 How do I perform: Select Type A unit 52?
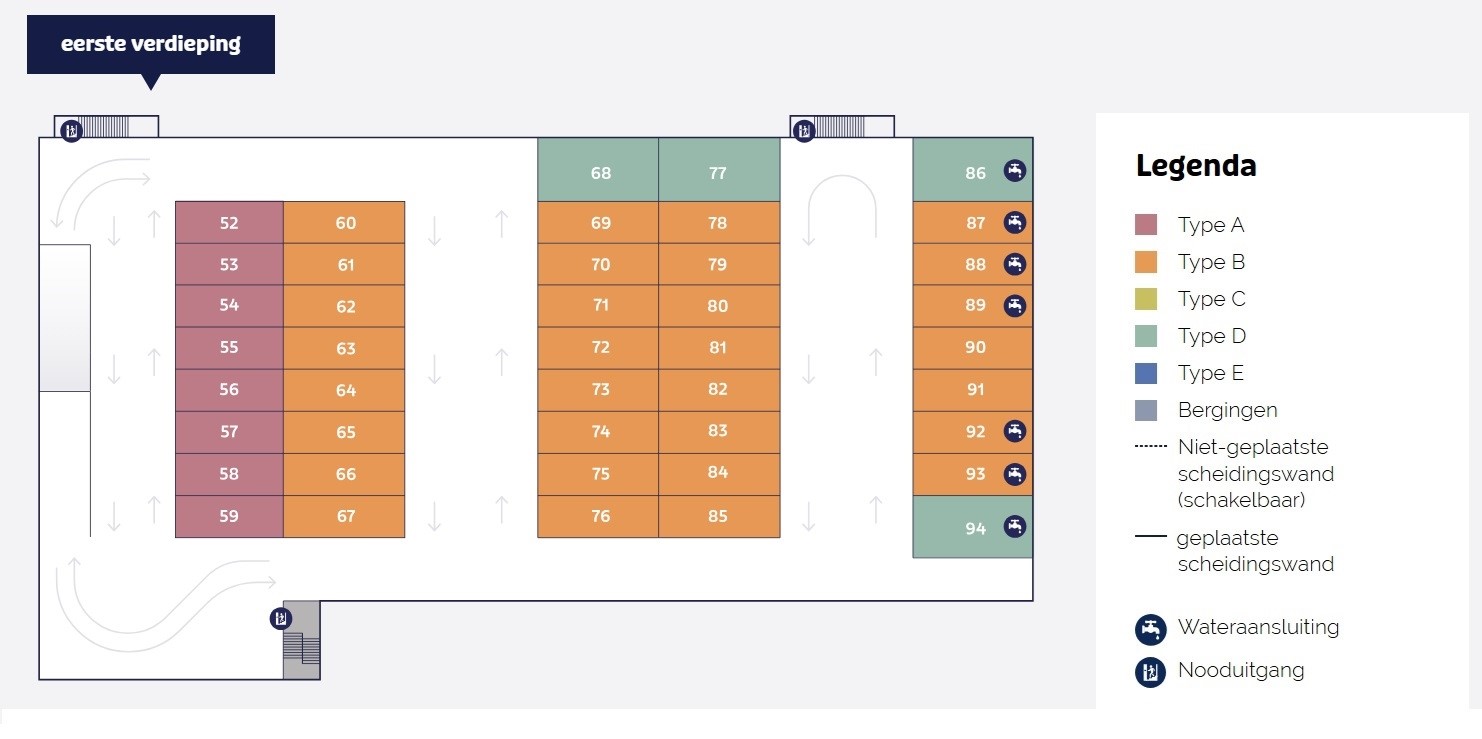coord(229,223)
